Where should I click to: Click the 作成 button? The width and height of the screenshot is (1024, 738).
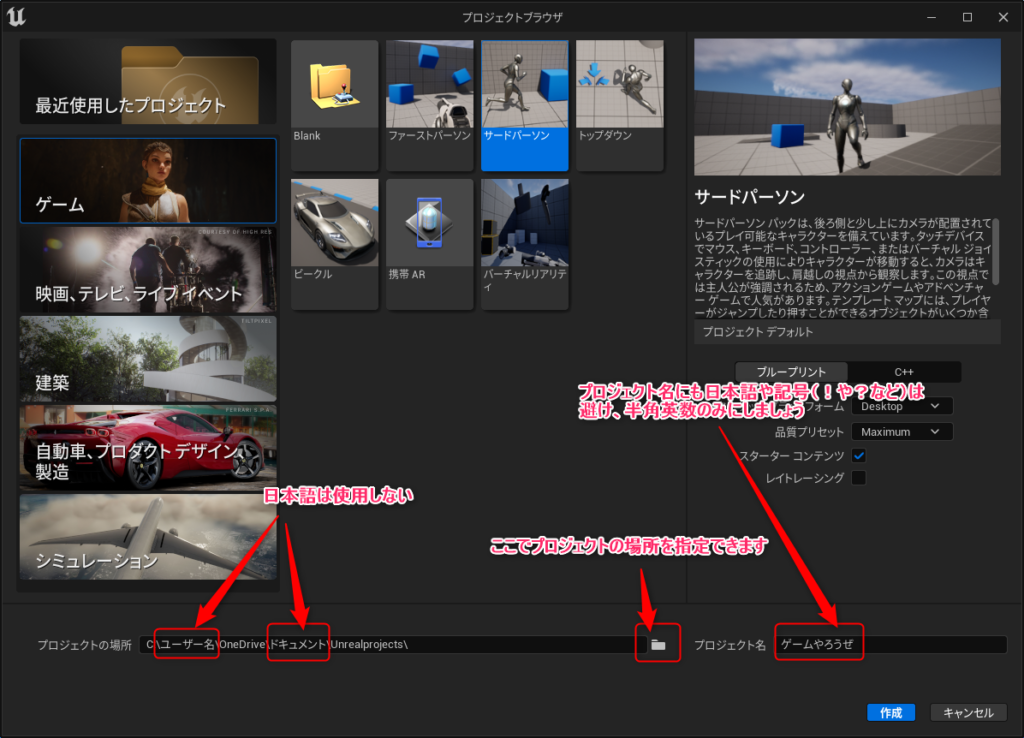click(890, 713)
